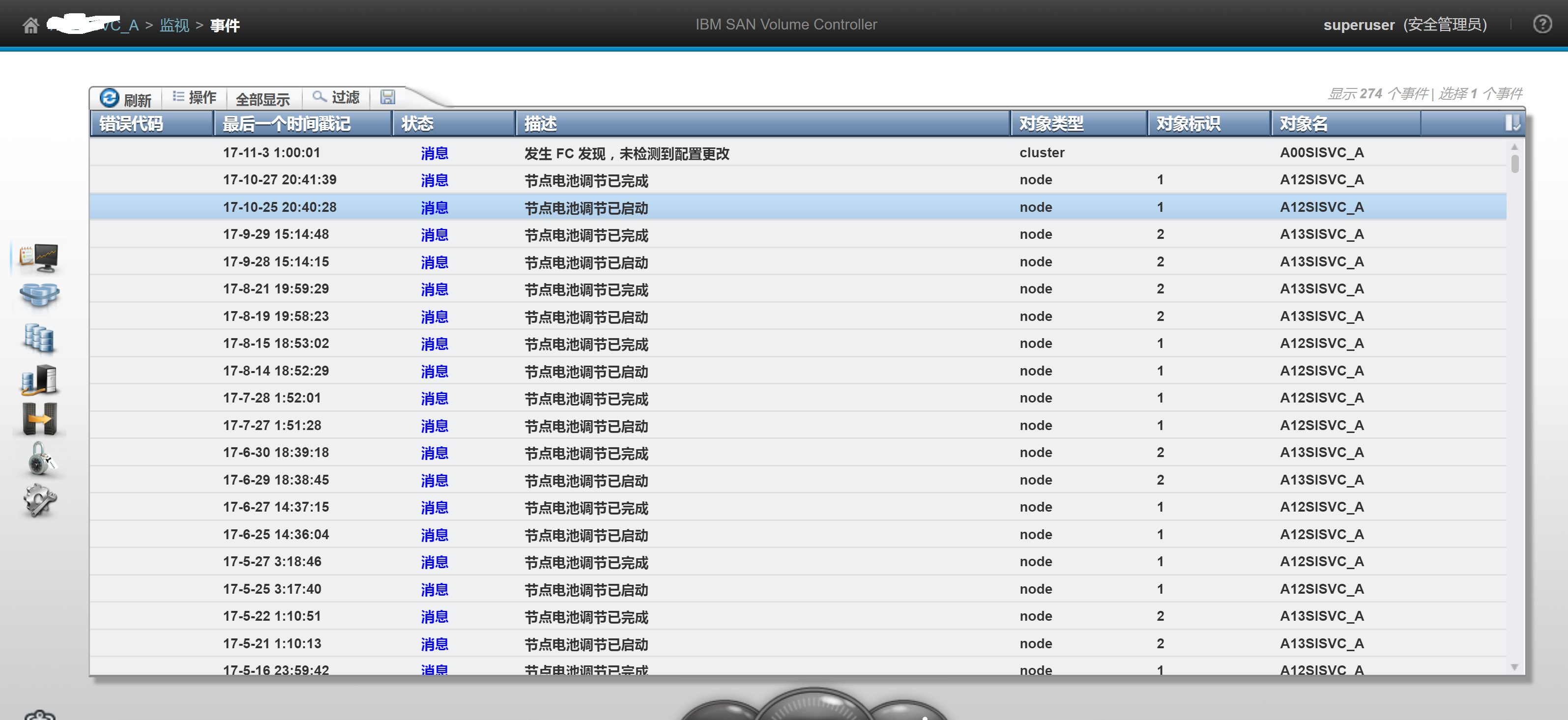Click the column chooser icon in the table header
Viewport: 1568px width, 720px height.
click(1512, 123)
